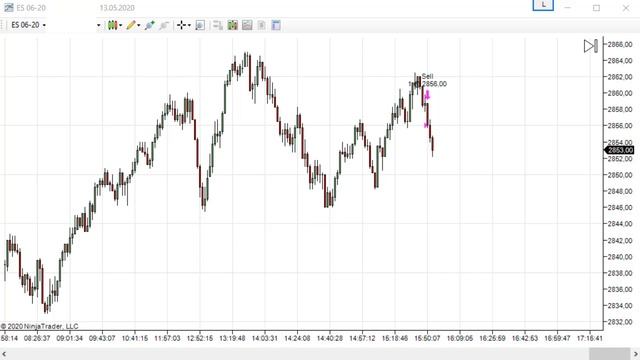Click the greyed Strategies icon
Image resolution: width=640 pixels, height=360 pixels.
click(x=262, y=25)
